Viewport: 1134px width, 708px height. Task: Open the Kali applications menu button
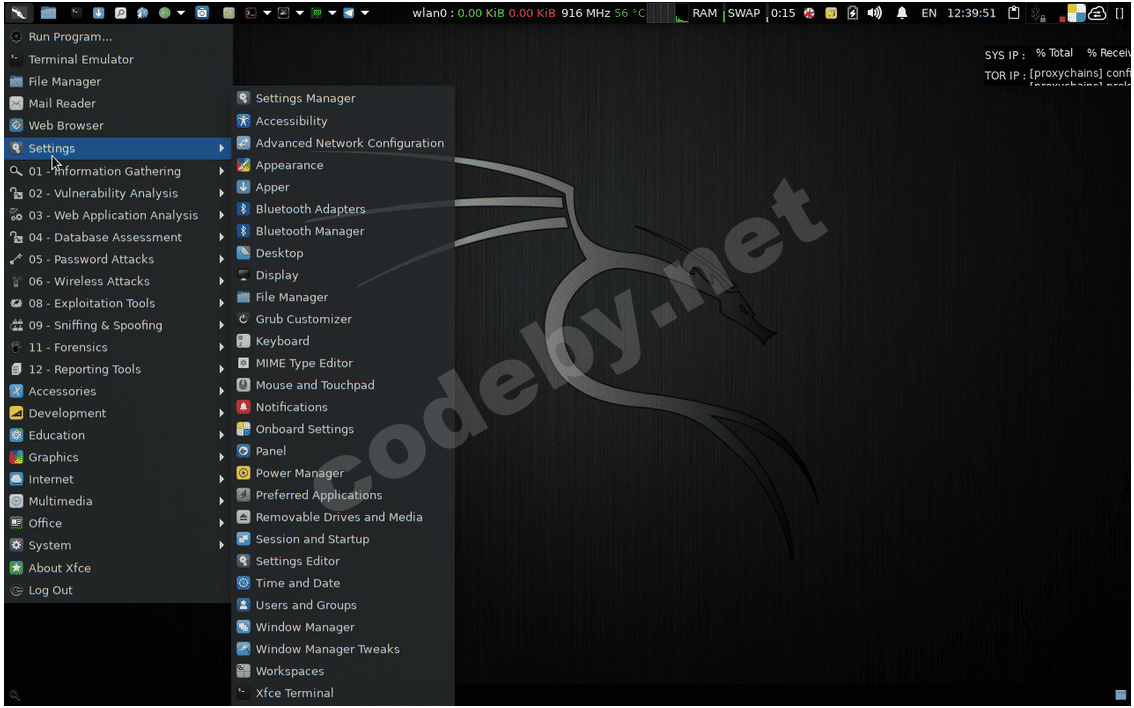pos(19,12)
